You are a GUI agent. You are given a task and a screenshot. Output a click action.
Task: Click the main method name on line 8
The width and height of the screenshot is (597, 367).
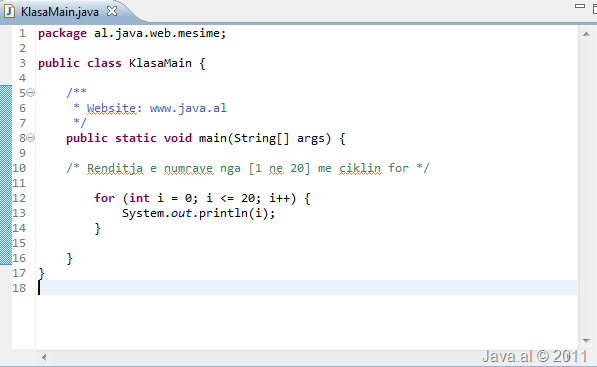213,138
